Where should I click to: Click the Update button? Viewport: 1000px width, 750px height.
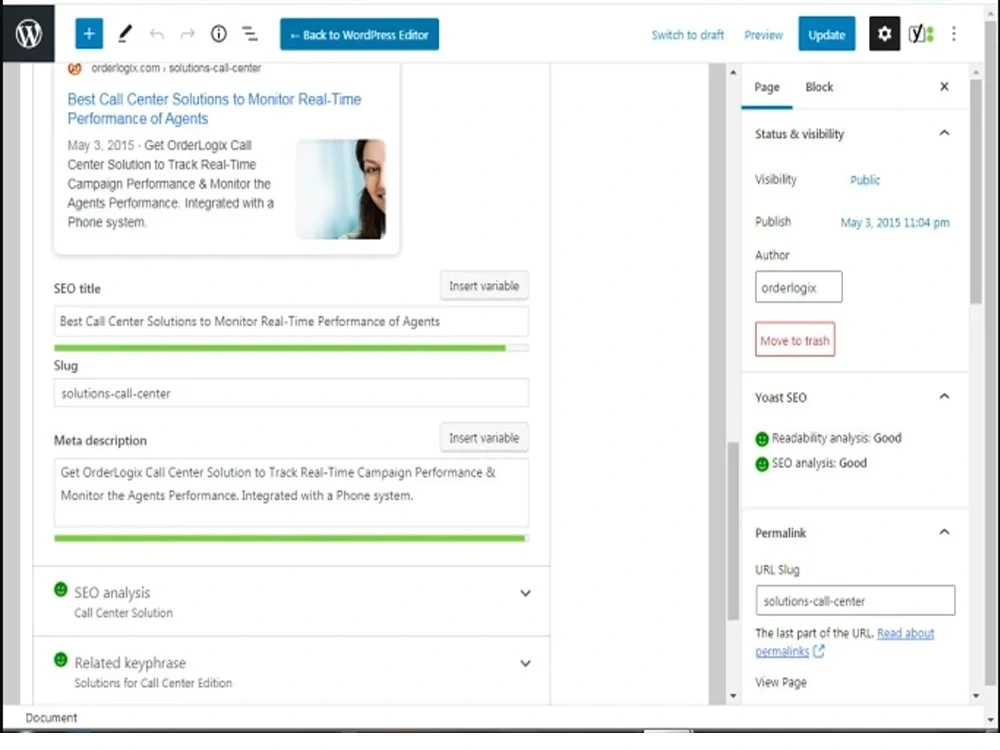tap(827, 34)
